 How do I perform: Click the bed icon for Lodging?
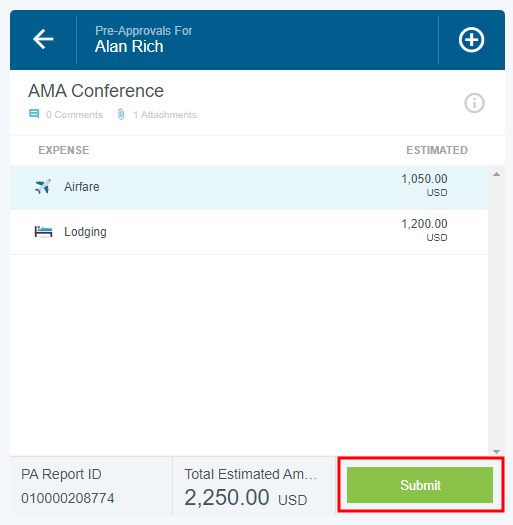coord(44,232)
